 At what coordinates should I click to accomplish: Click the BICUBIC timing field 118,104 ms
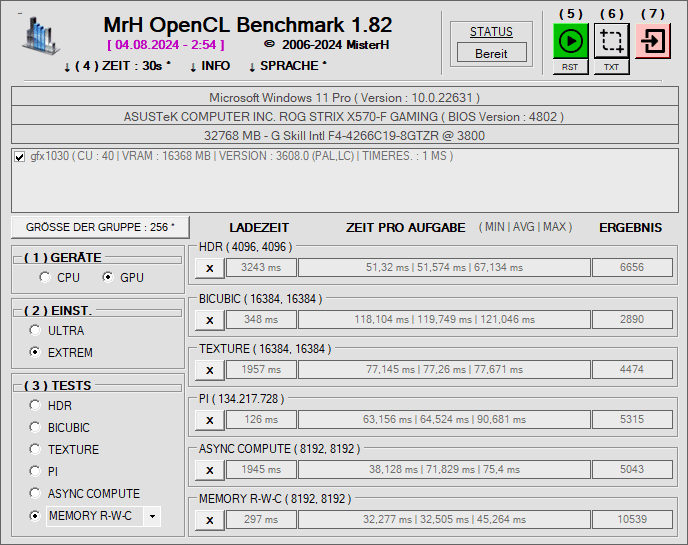444,319
